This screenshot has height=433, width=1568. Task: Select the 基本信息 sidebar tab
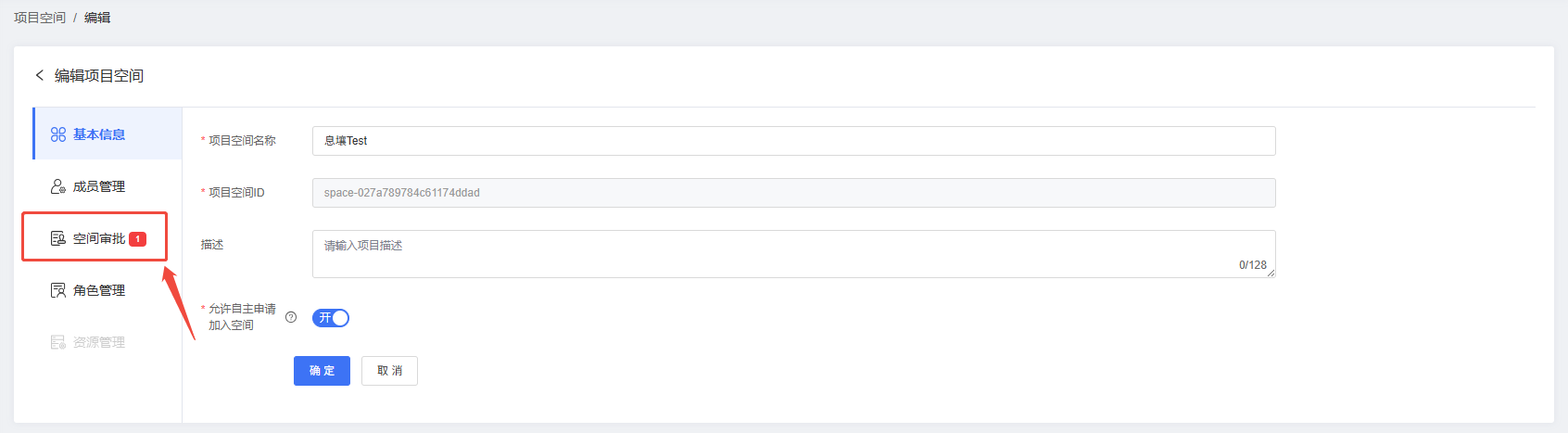tap(107, 134)
